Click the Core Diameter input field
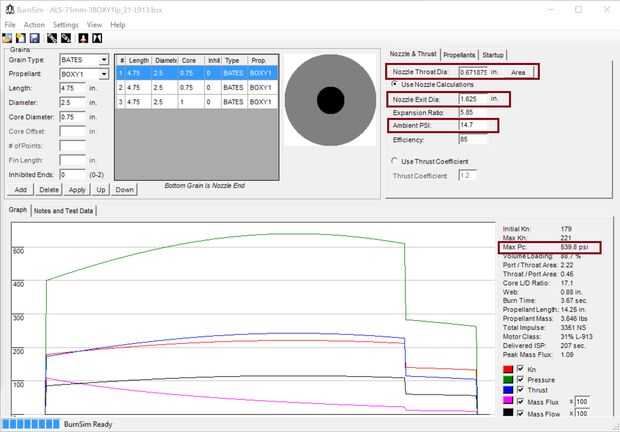The height and width of the screenshot is (432, 620). pyautogui.click(x=72, y=117)
